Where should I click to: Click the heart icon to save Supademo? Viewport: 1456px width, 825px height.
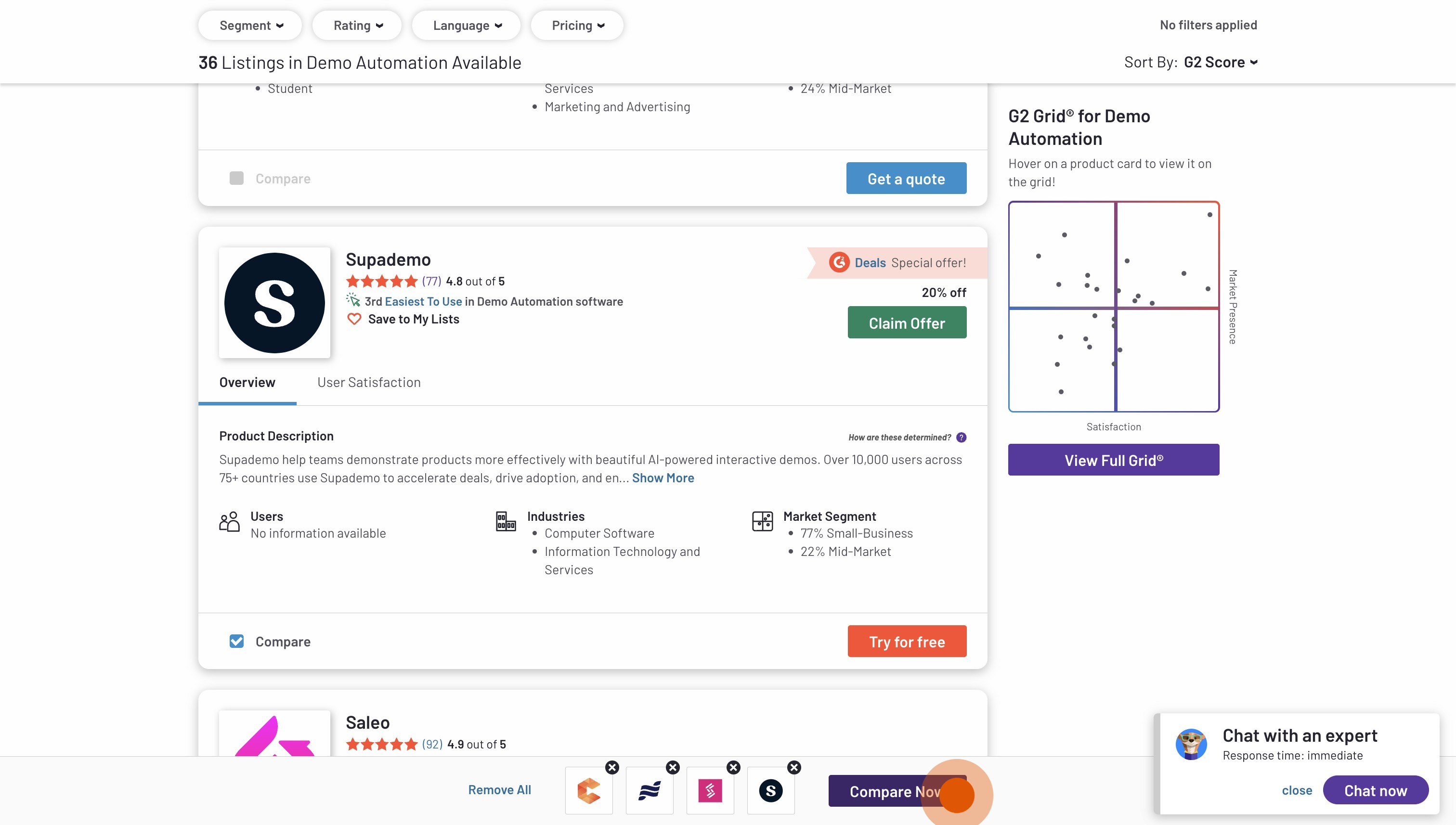(354, 319)
